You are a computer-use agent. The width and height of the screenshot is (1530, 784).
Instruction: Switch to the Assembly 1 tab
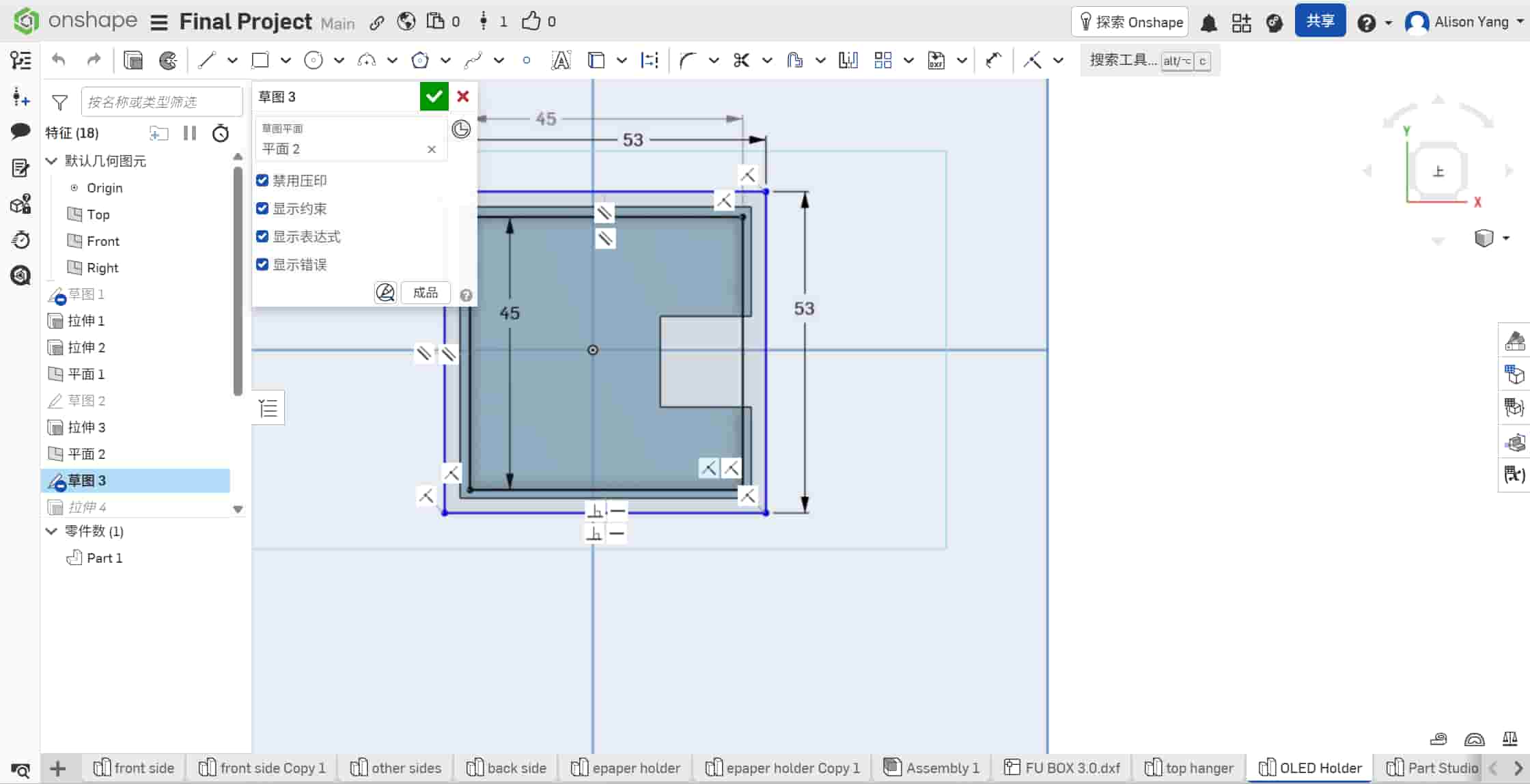click(x=932, y=768)
